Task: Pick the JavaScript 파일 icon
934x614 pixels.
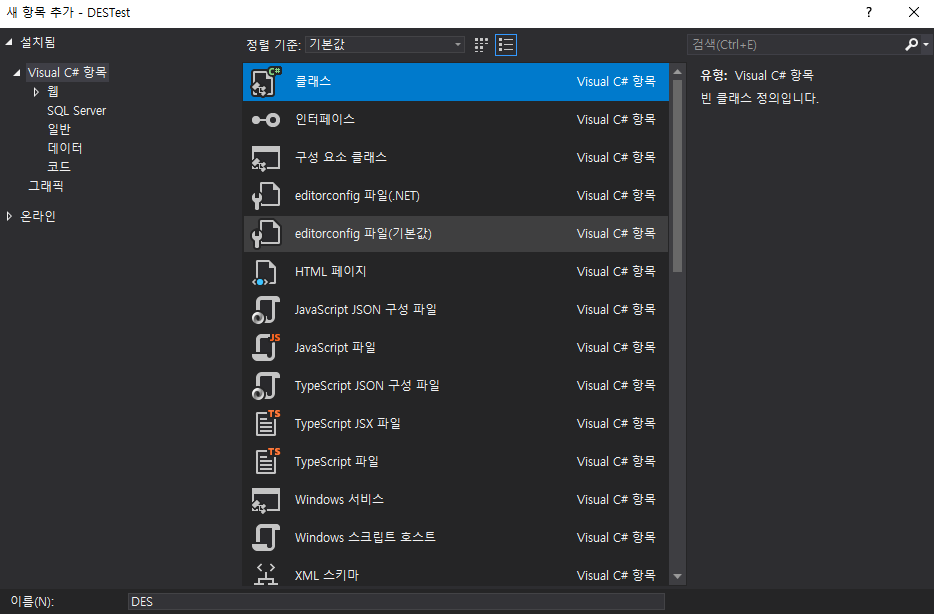Action: point(266,348)
